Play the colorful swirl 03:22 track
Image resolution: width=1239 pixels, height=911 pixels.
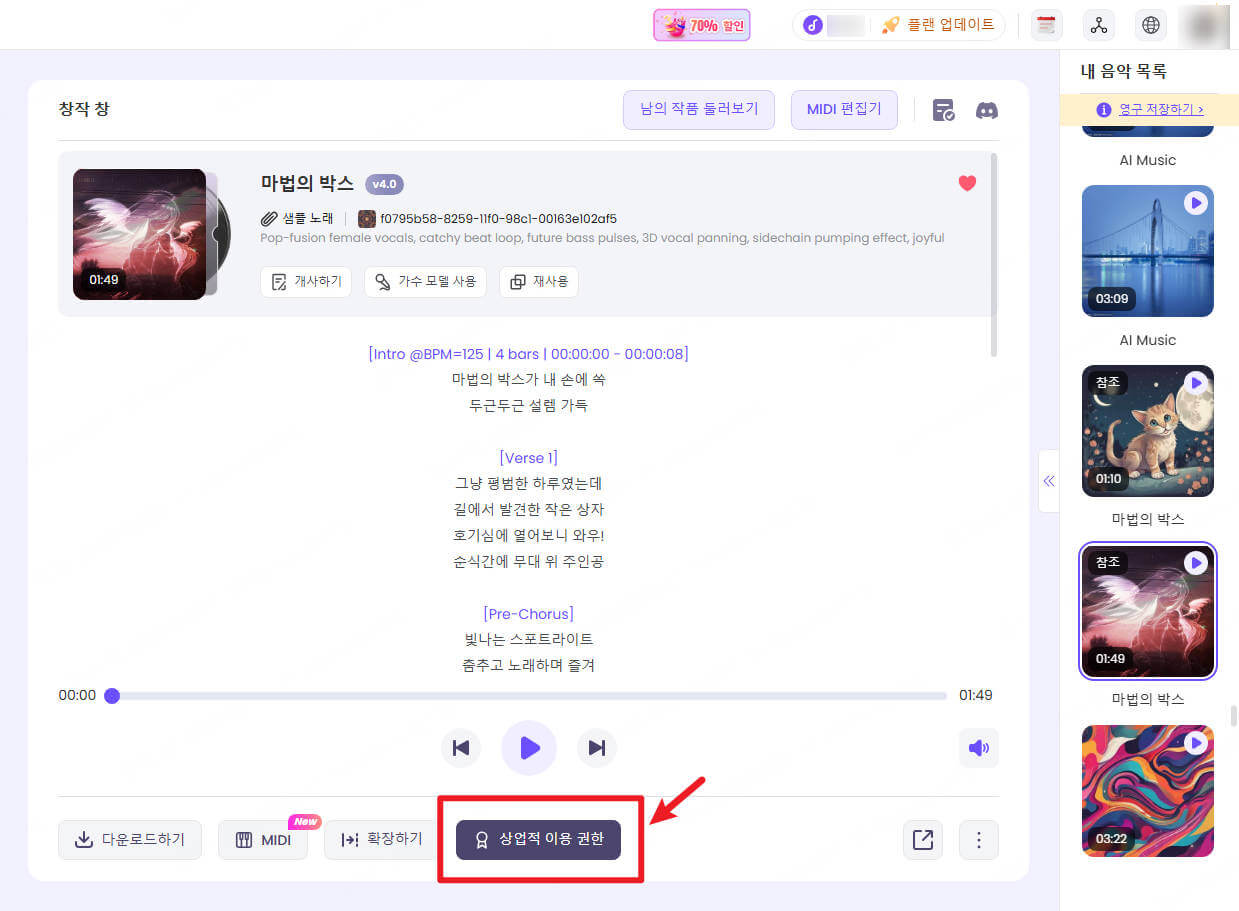(x=1196, y=743)
